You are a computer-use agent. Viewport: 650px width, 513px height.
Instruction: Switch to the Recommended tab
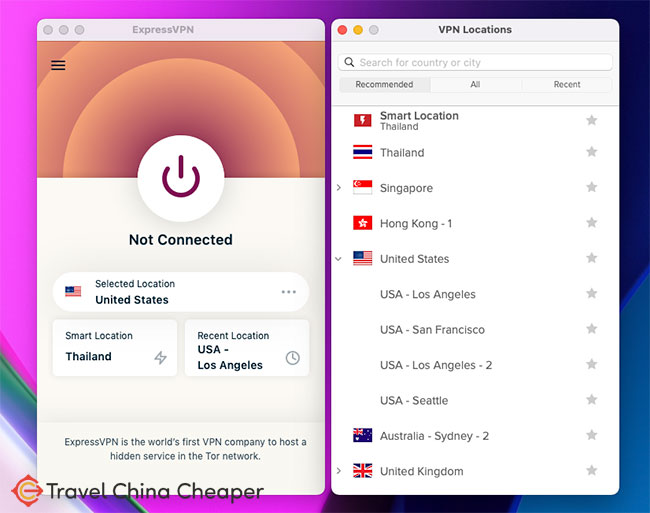[384, 85]
